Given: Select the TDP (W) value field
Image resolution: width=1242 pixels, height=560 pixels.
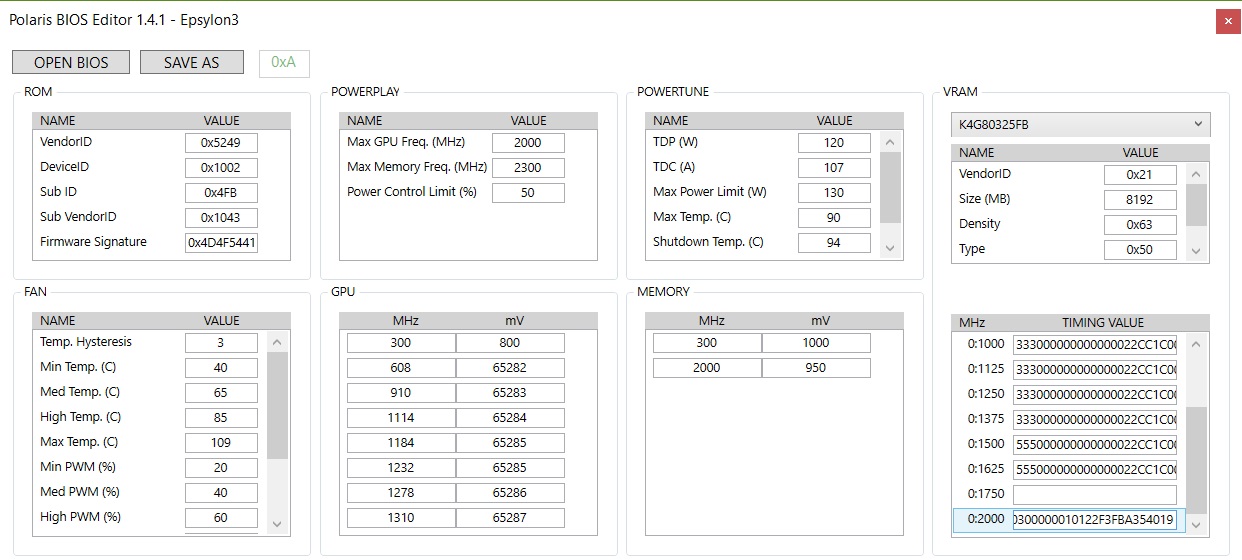Looking at the screenshot, I should (x=834, y=143).
